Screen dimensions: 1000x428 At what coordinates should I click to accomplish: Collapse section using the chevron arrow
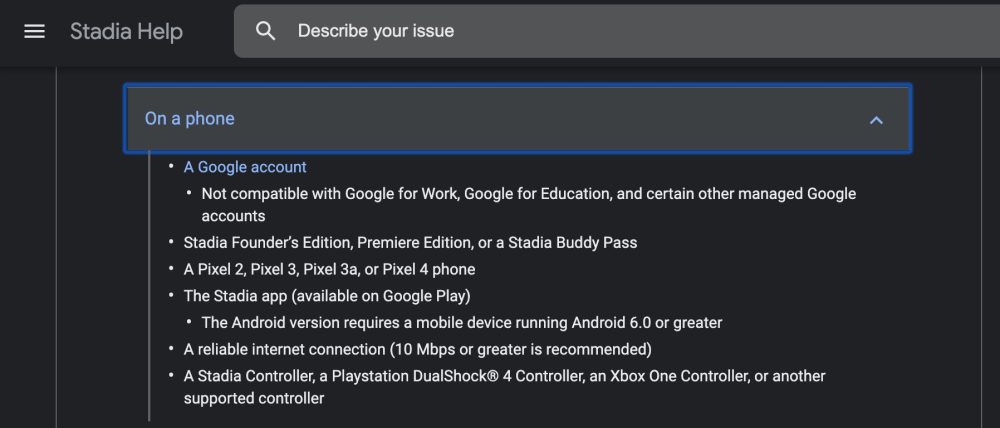click(x=876, y=120)
